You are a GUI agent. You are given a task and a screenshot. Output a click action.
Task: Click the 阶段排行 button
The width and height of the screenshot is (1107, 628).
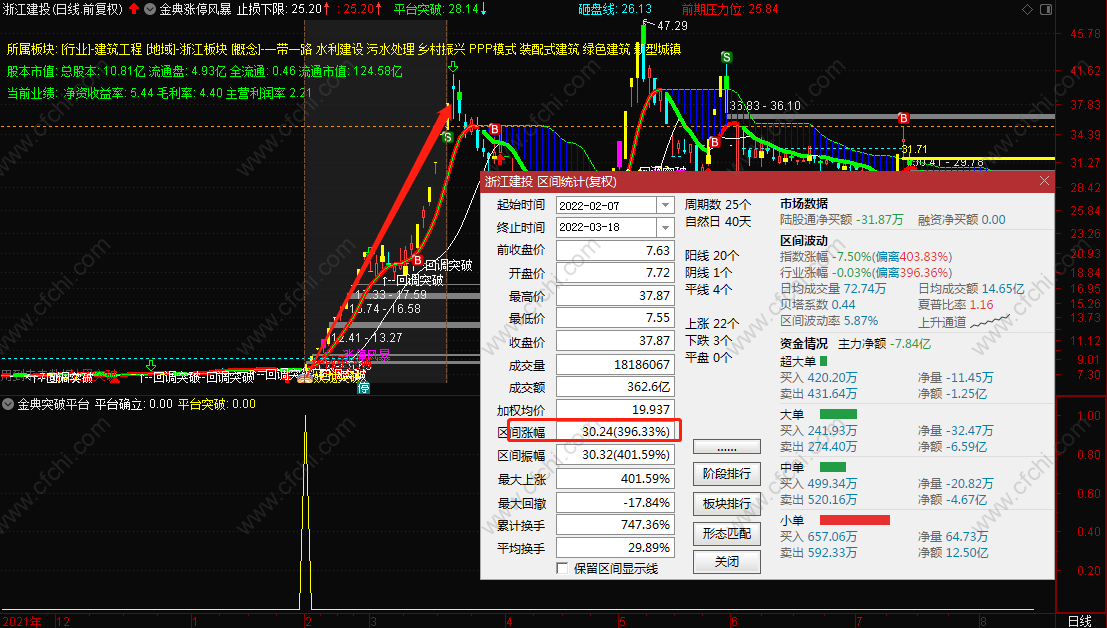(726, 473)
